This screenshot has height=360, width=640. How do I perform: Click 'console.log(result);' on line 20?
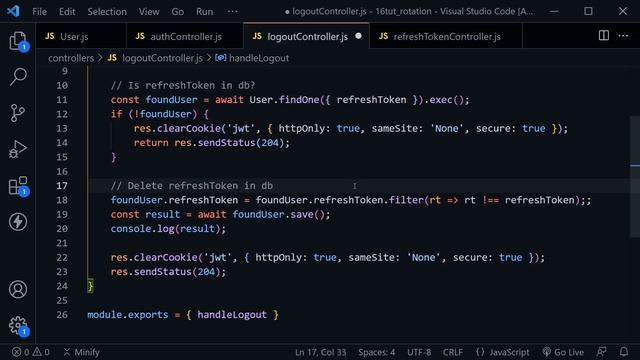[168, 229]
